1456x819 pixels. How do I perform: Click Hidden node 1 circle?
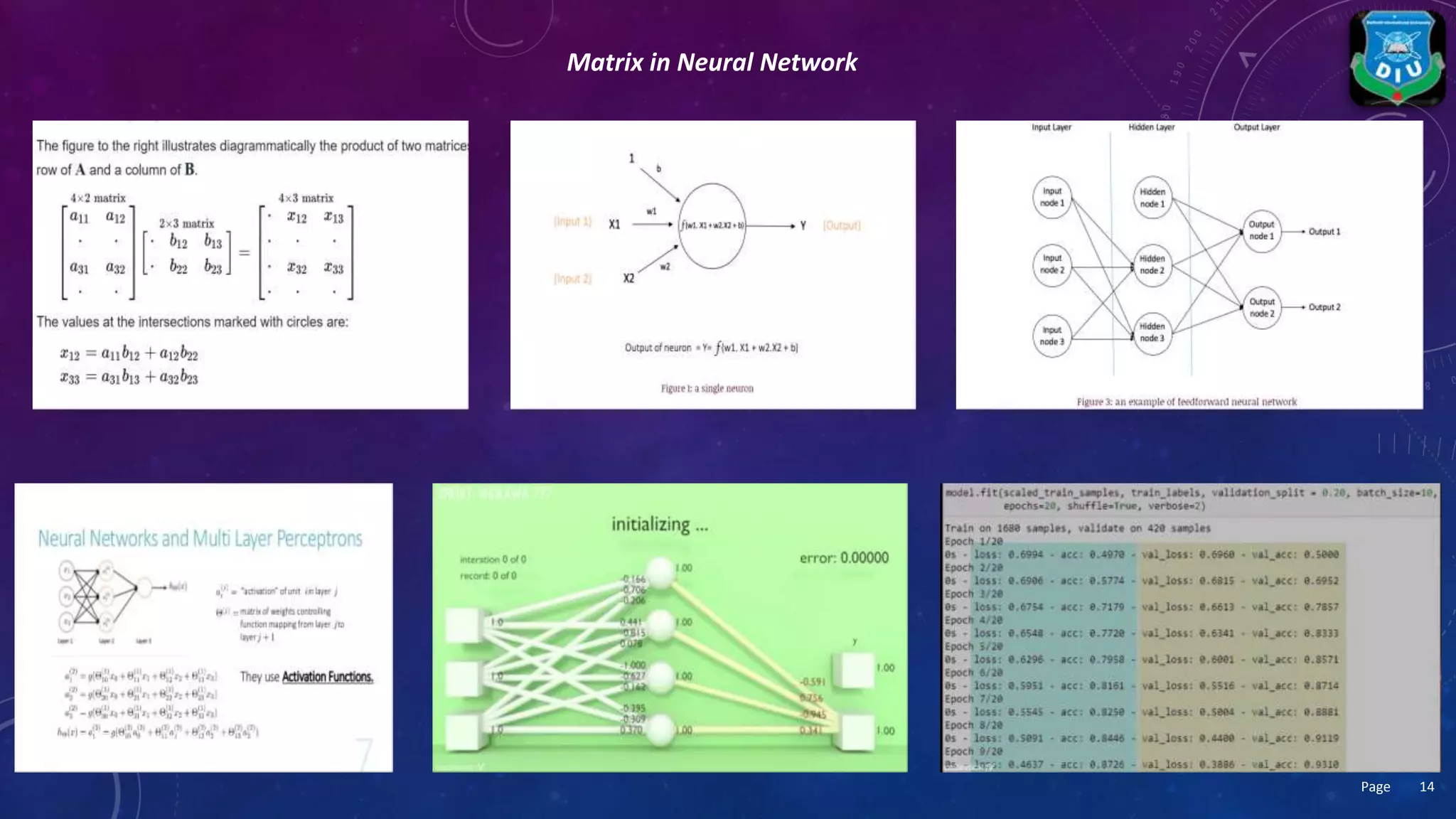point(1152,198)
